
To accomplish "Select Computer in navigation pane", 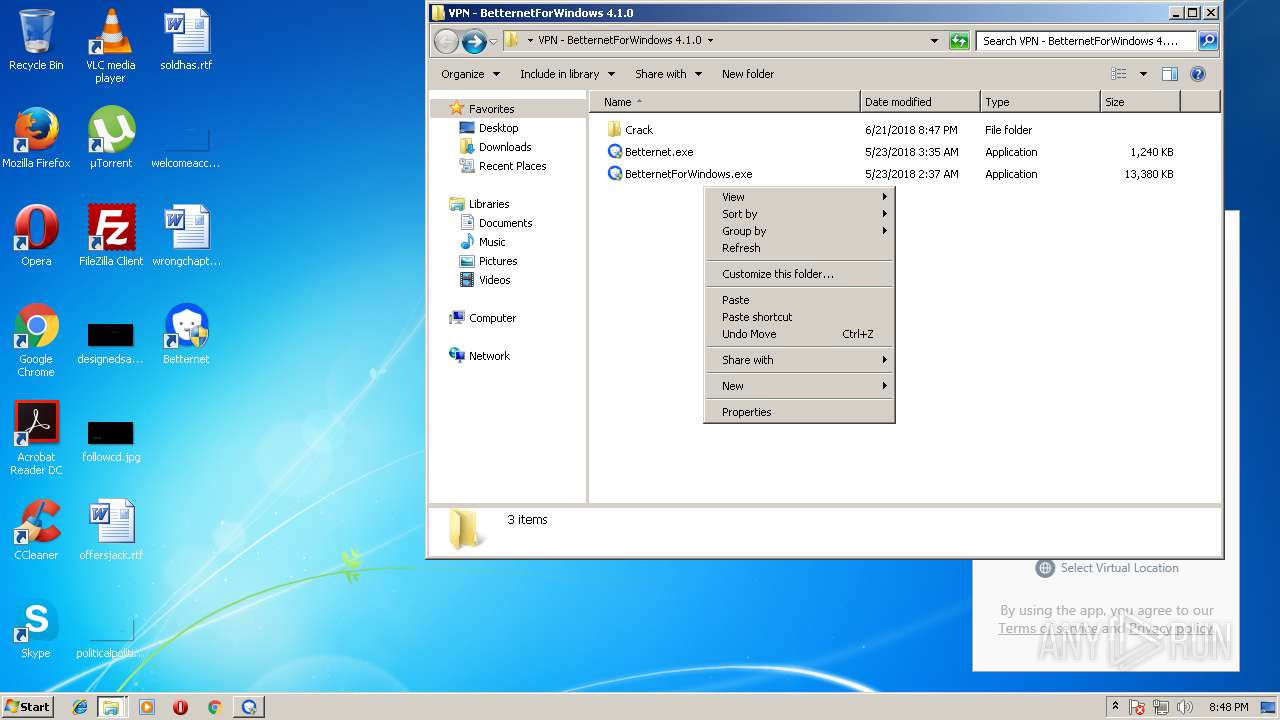I will [483, 318].
